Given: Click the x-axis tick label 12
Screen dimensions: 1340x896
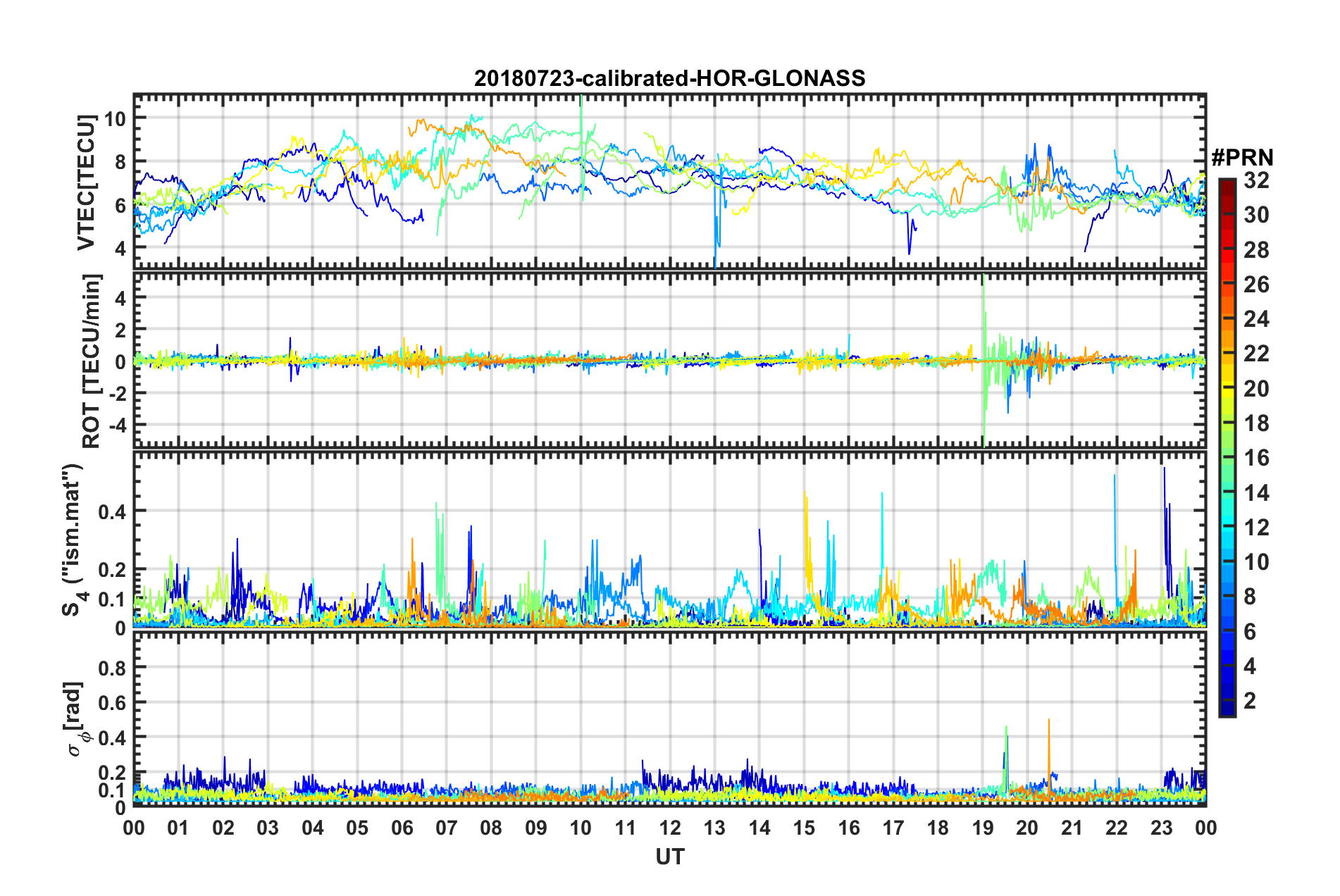Looking at the screenshot, I should tap(670, 828).
